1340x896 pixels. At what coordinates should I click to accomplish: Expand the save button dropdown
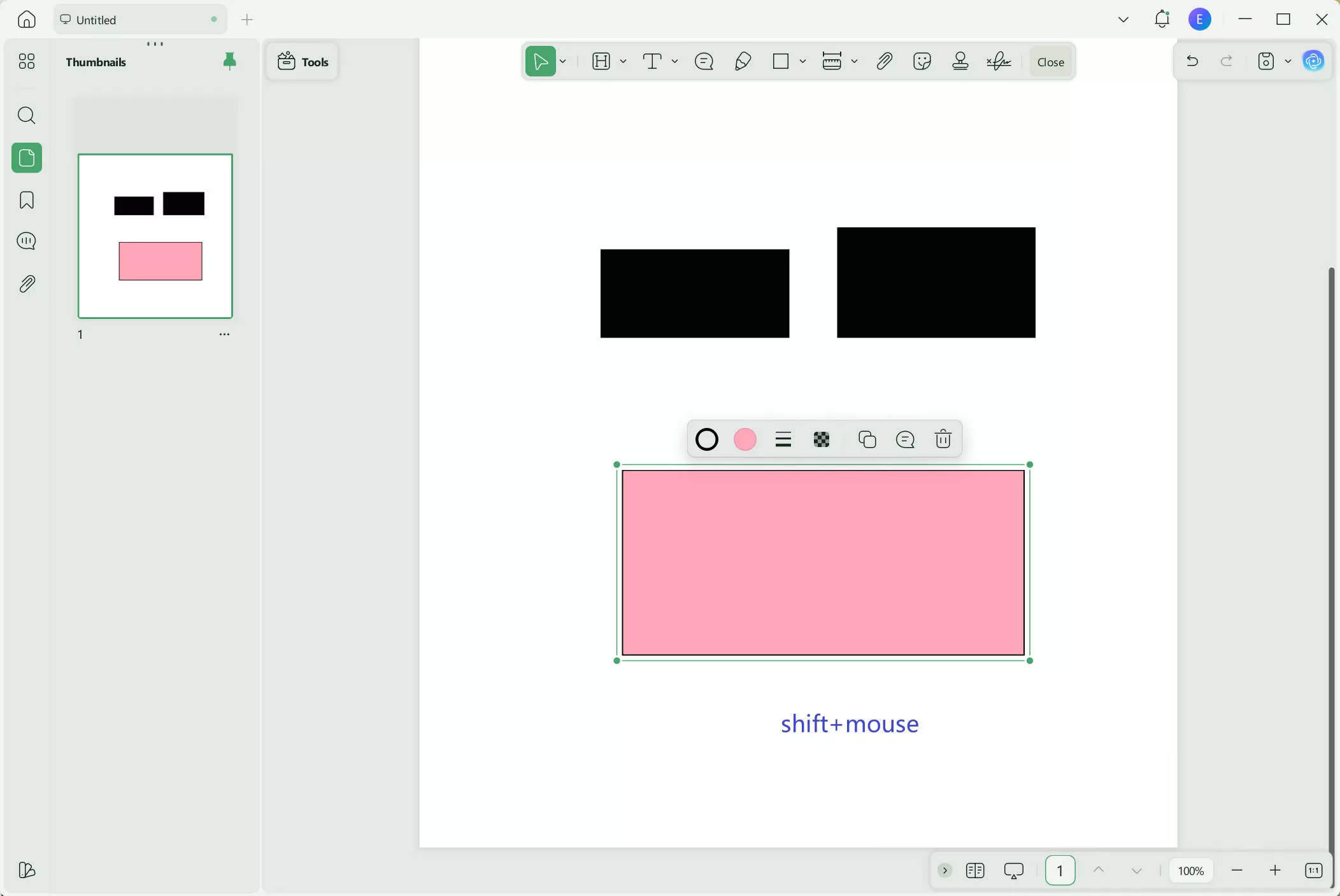[x=1288, y=61]
